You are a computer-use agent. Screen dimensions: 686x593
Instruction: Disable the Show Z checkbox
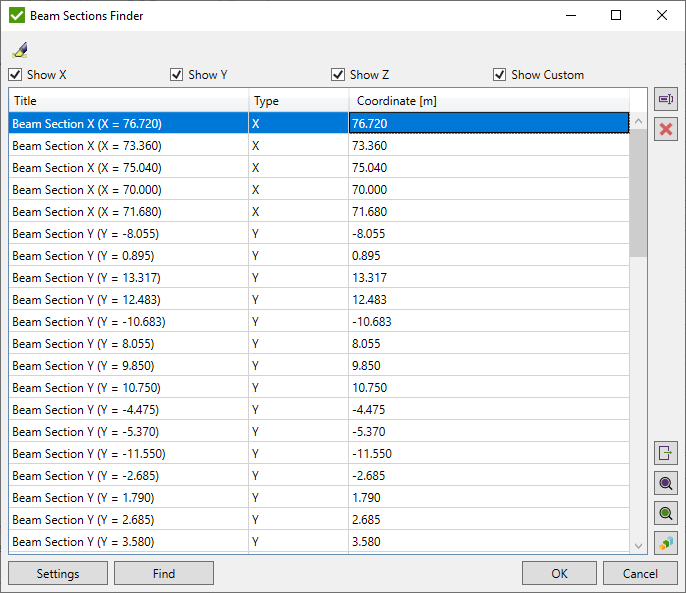coord(339,75)
